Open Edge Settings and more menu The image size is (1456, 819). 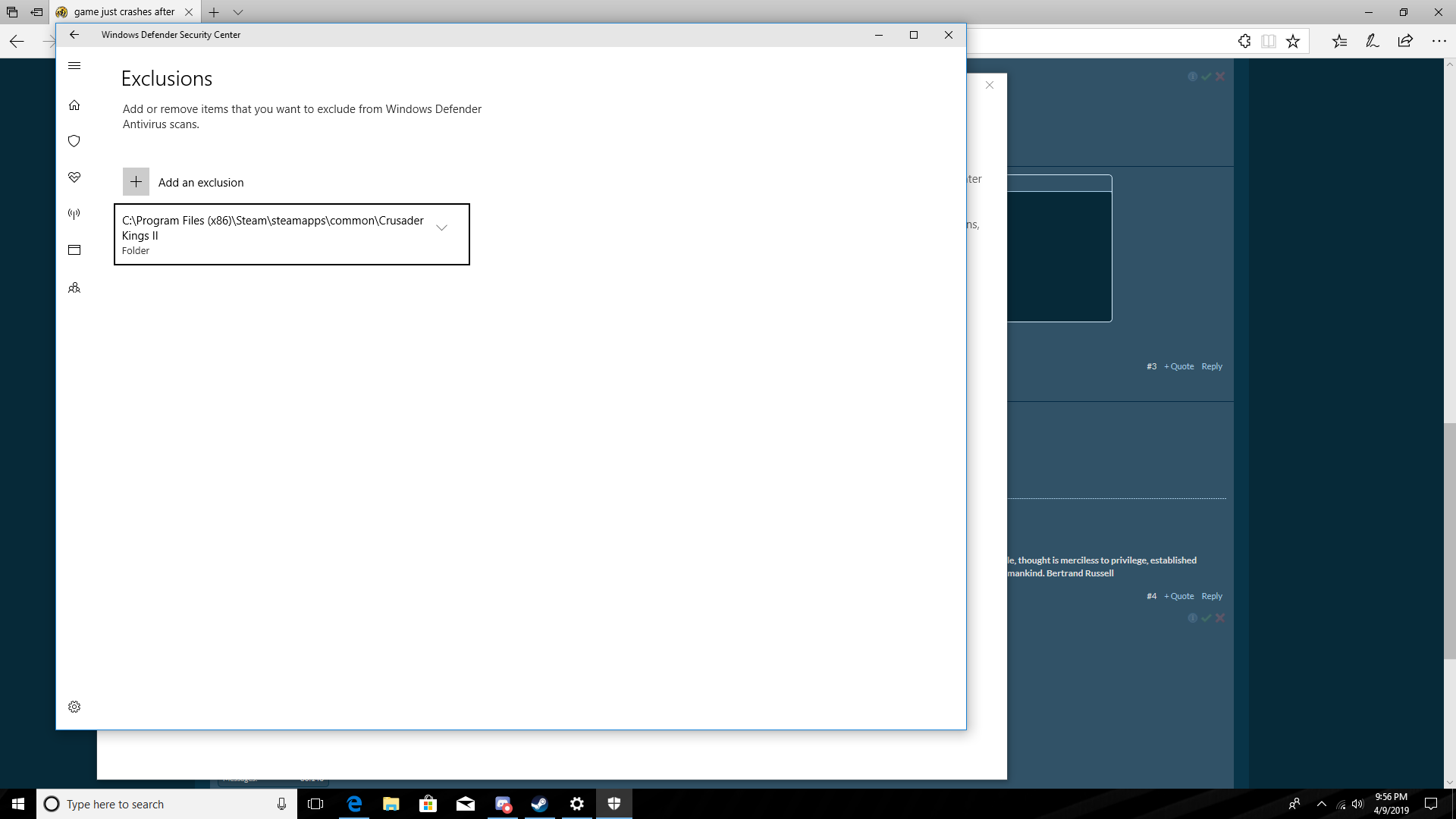[1439, 42]
